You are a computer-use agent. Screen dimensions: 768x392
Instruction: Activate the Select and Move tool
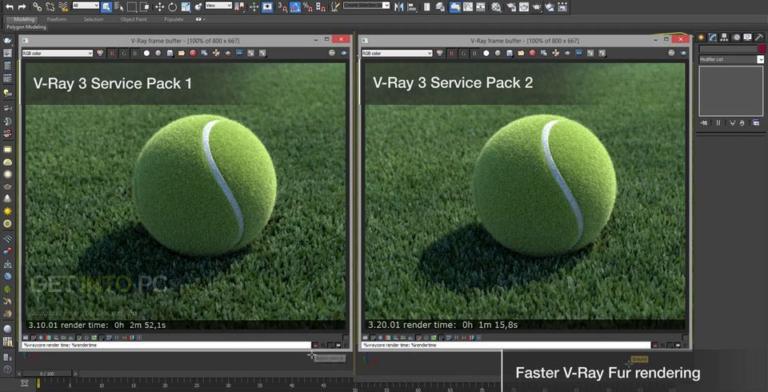160,7
